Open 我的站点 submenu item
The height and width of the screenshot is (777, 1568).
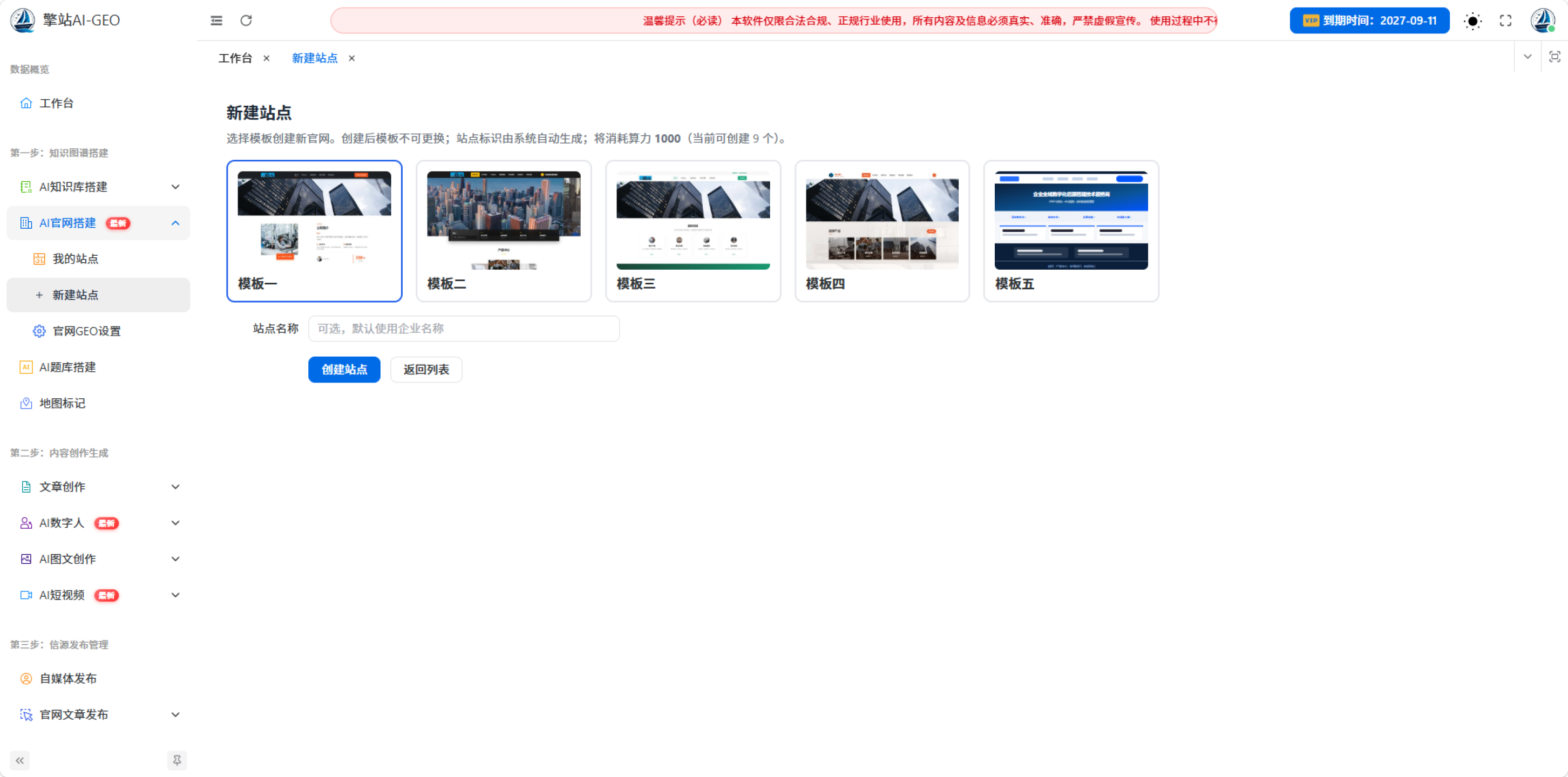click(x=98, y=259)
